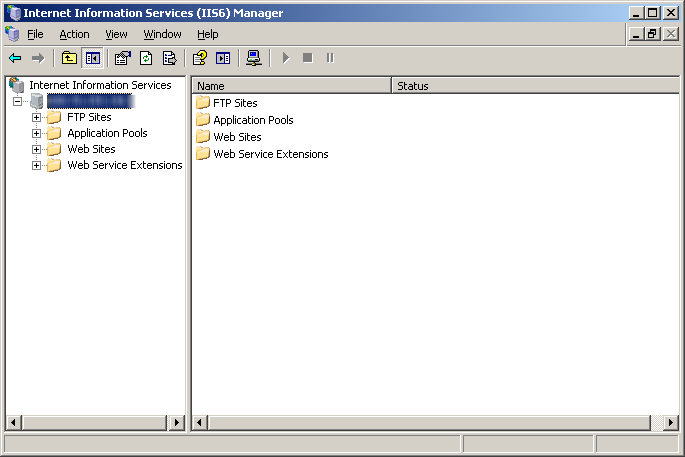Maximize the IIS Manager main window

coord(653,13)
